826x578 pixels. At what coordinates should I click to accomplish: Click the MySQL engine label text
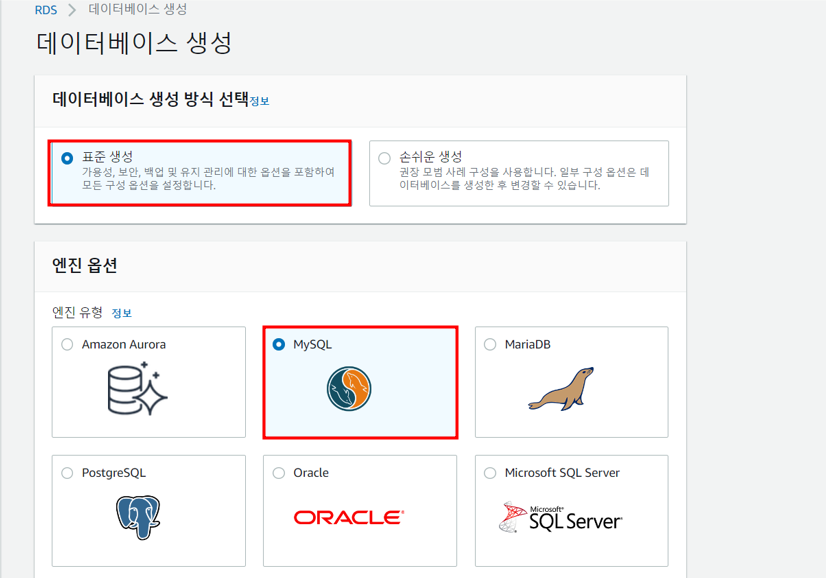click(312, 345)
